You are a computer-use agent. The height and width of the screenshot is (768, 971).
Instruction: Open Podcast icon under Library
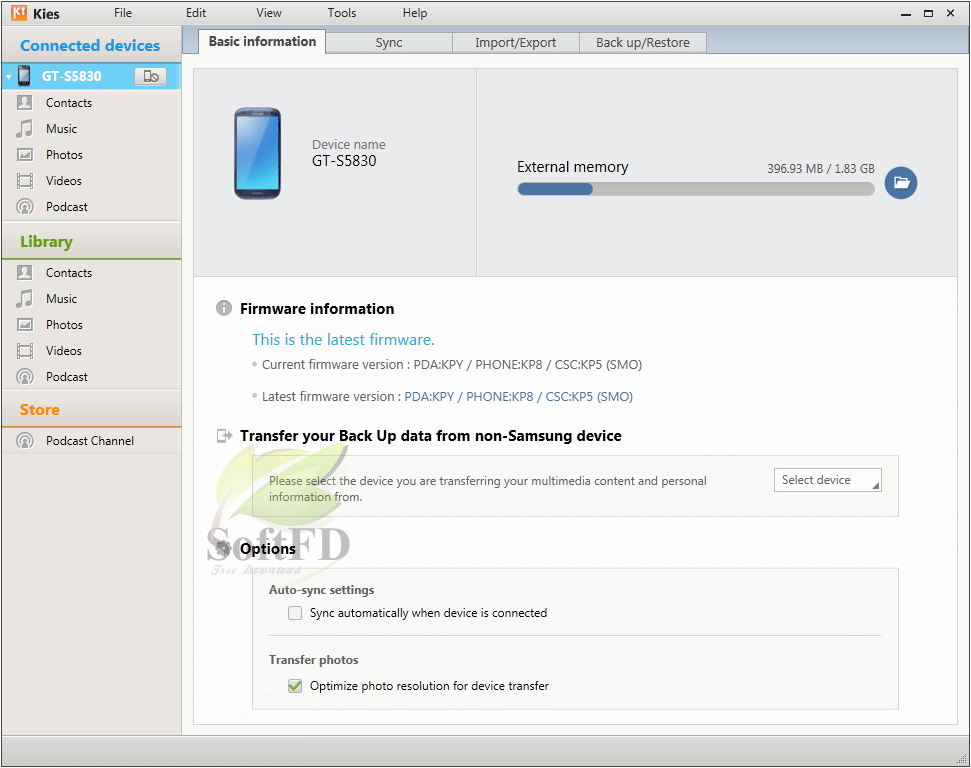point(25,377)
